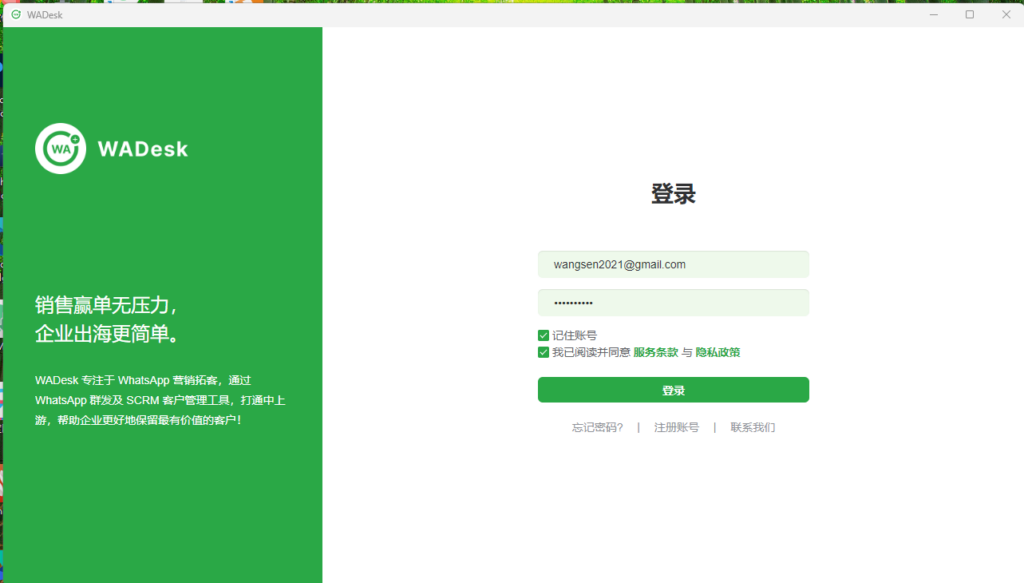The image size is (1024, 583).
Task: Maximize the WADesk window
Action: (x=970, y=14)
